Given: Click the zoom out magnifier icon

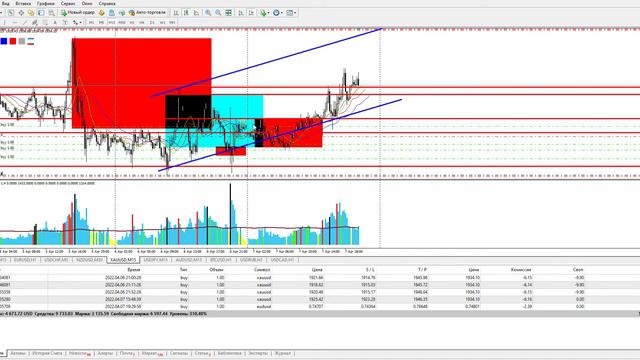Looking at the screenshot, I should 218,13.
